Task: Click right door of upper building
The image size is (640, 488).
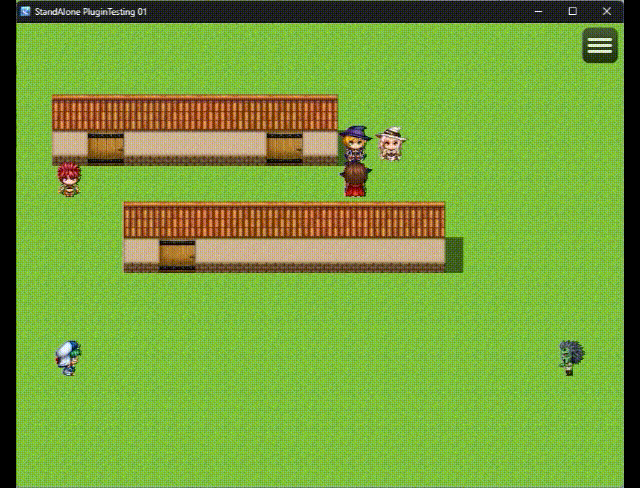Action: coord(284,149)
